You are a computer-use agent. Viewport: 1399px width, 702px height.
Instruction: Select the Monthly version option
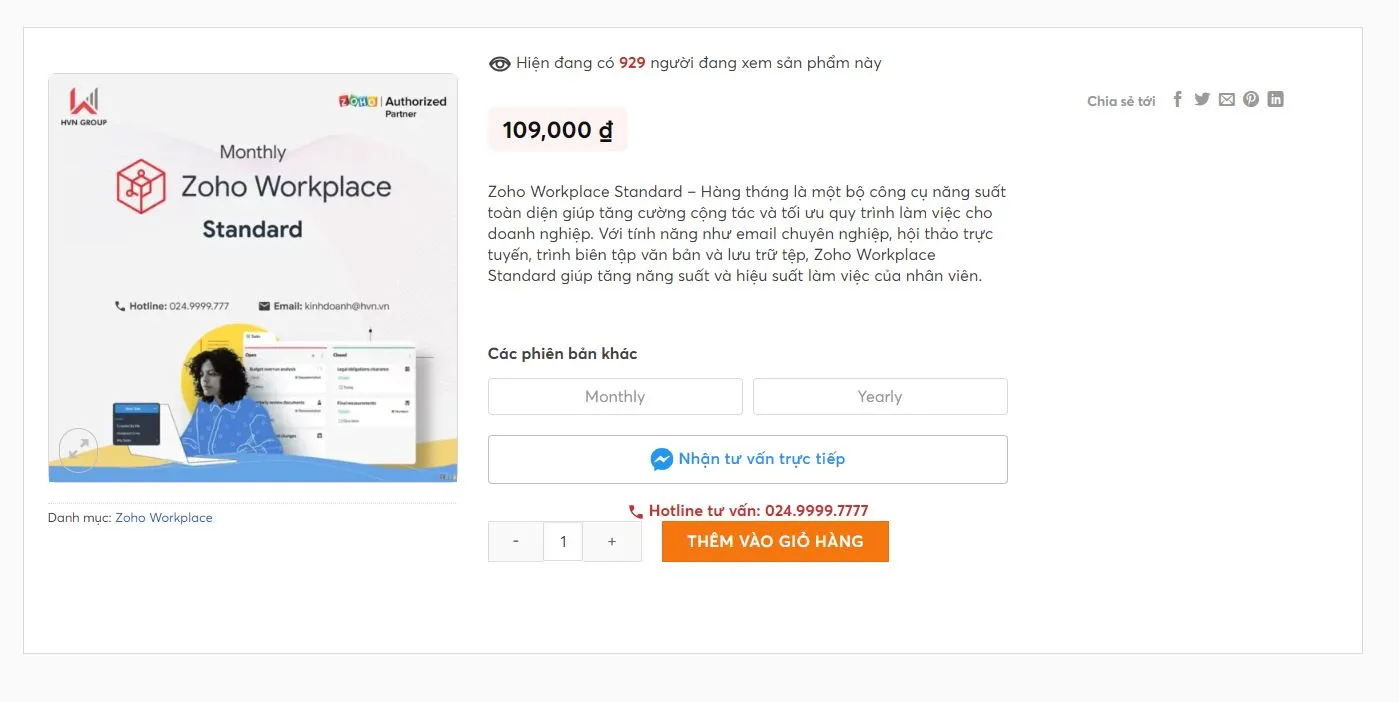[615, 396]
